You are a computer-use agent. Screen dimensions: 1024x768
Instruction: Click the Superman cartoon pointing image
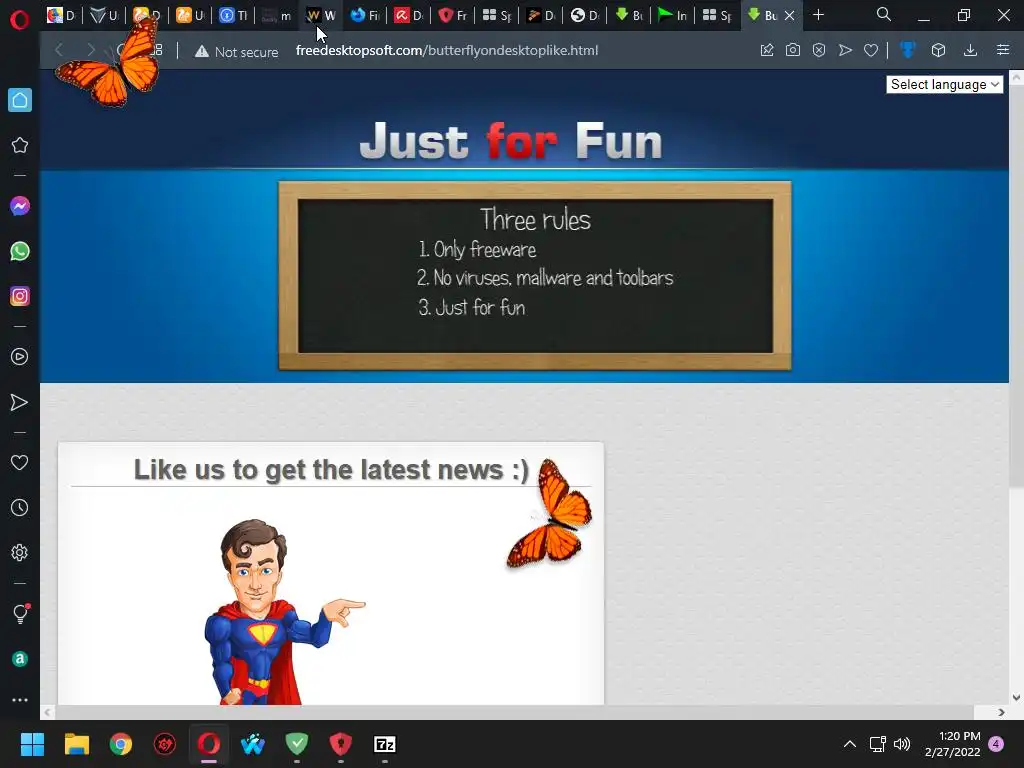point(285,611)
